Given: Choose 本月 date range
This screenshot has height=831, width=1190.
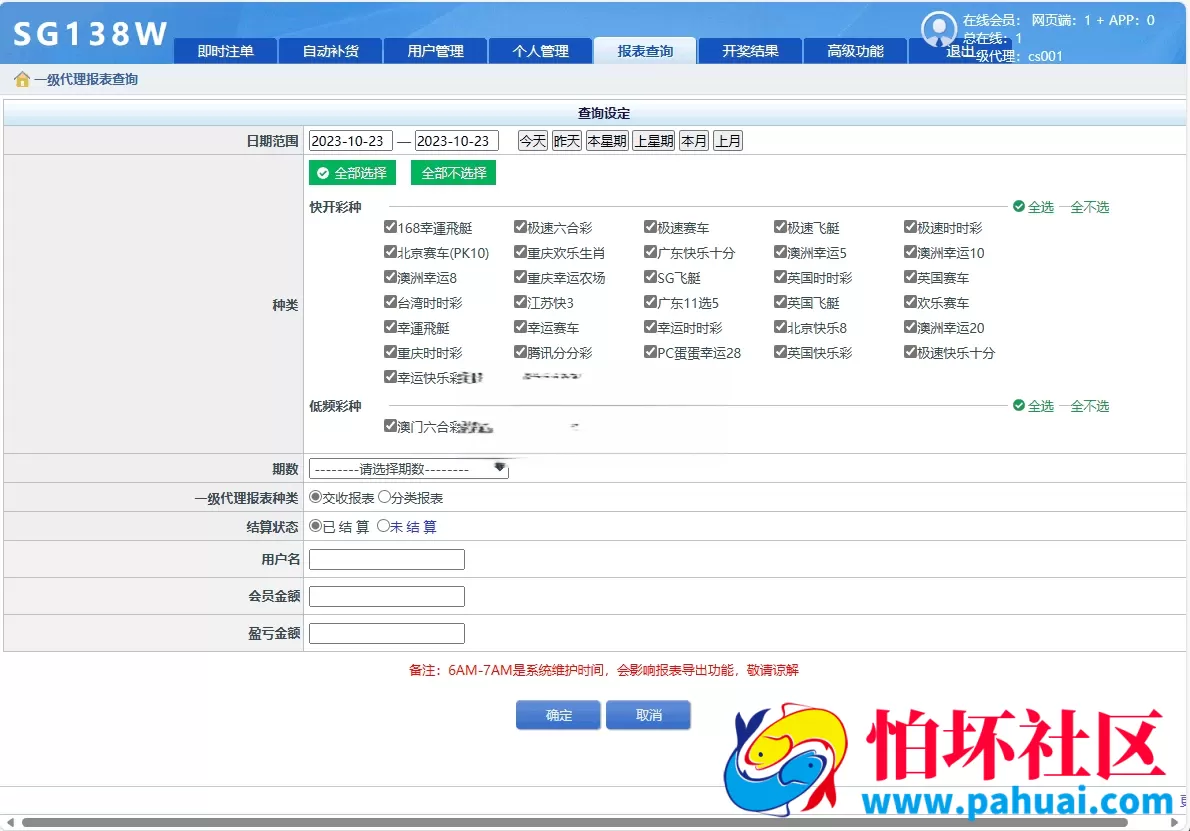Looking at the screenshot, I should coord(694,141).
